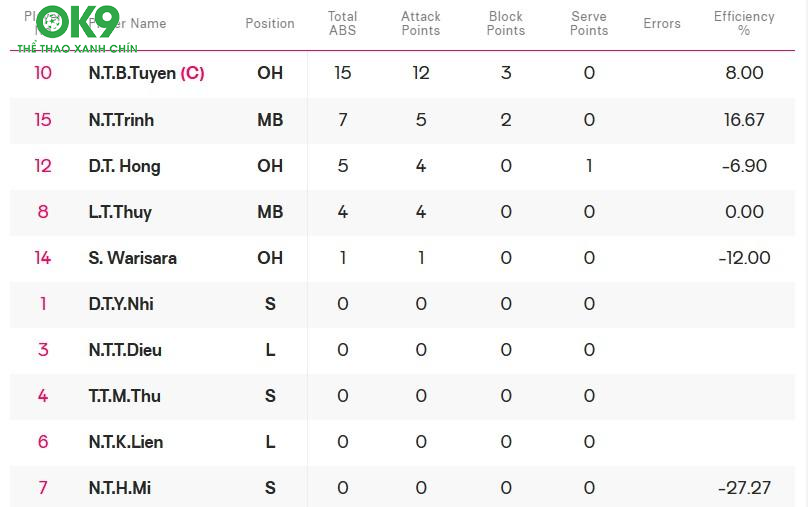The width and height of the screenshot is (808, 507).
Task: Click player name L.T.Thuy
Action: point(120,212)
